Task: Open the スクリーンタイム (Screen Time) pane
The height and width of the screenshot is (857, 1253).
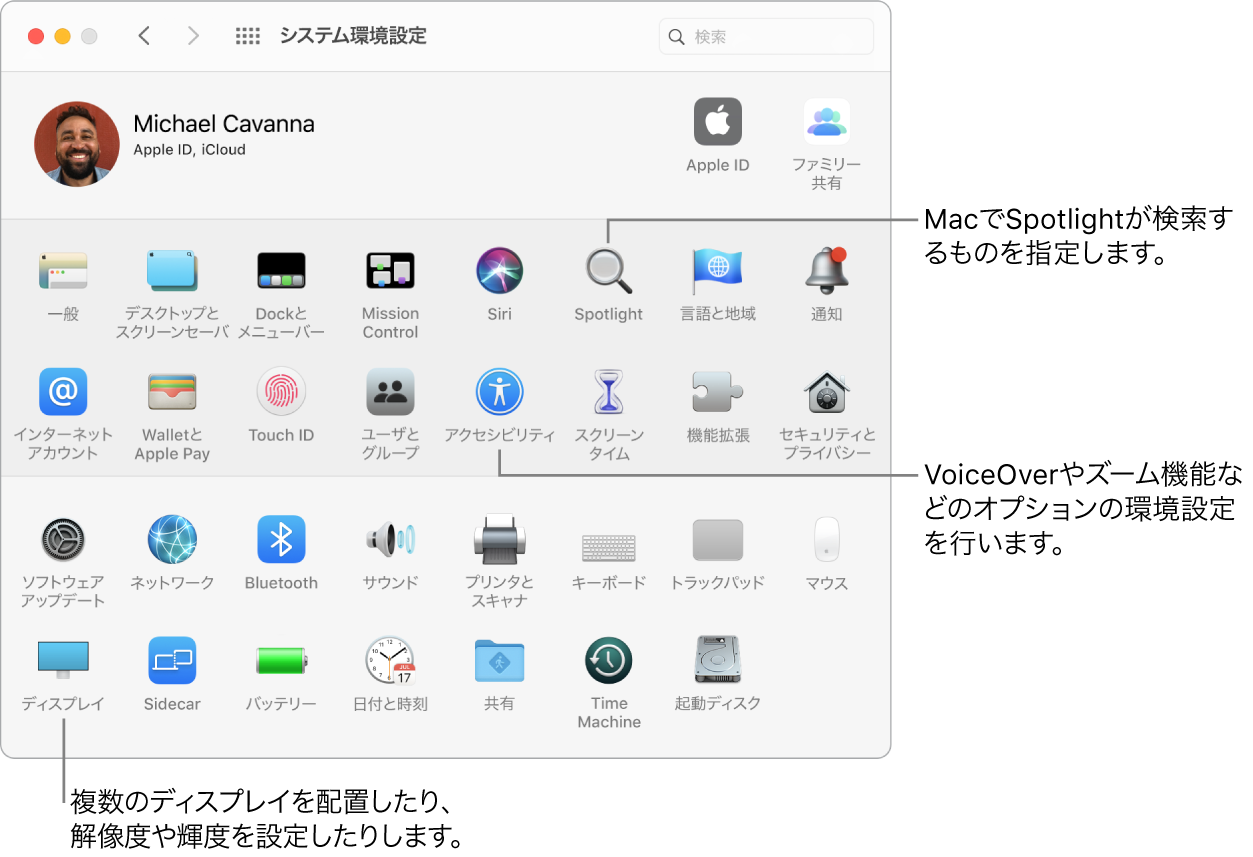Action: (608, 392)
